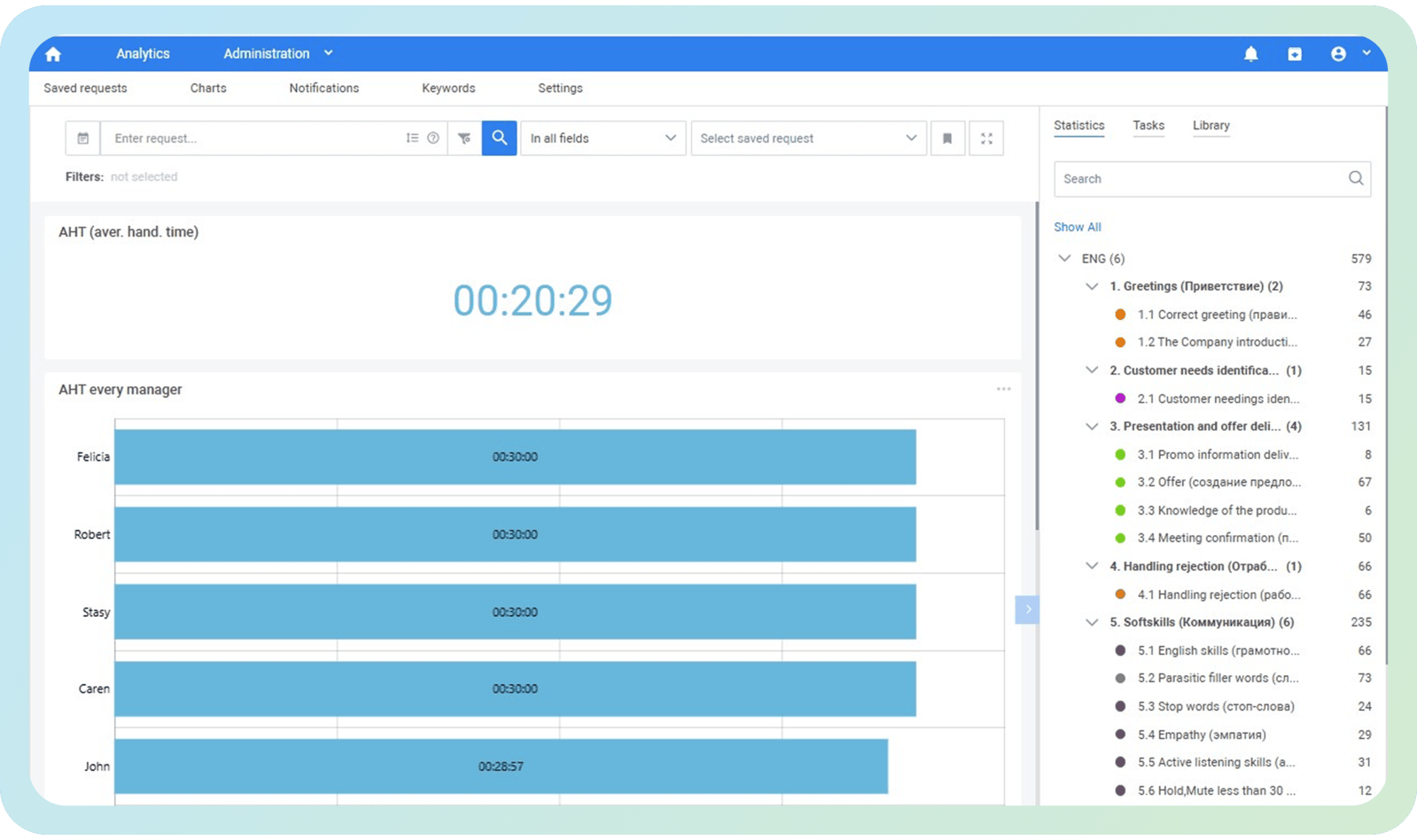Collapse the 1. Greetings group
The height and width of the screenshot is (840, 1417).
tap(1092, 286)
